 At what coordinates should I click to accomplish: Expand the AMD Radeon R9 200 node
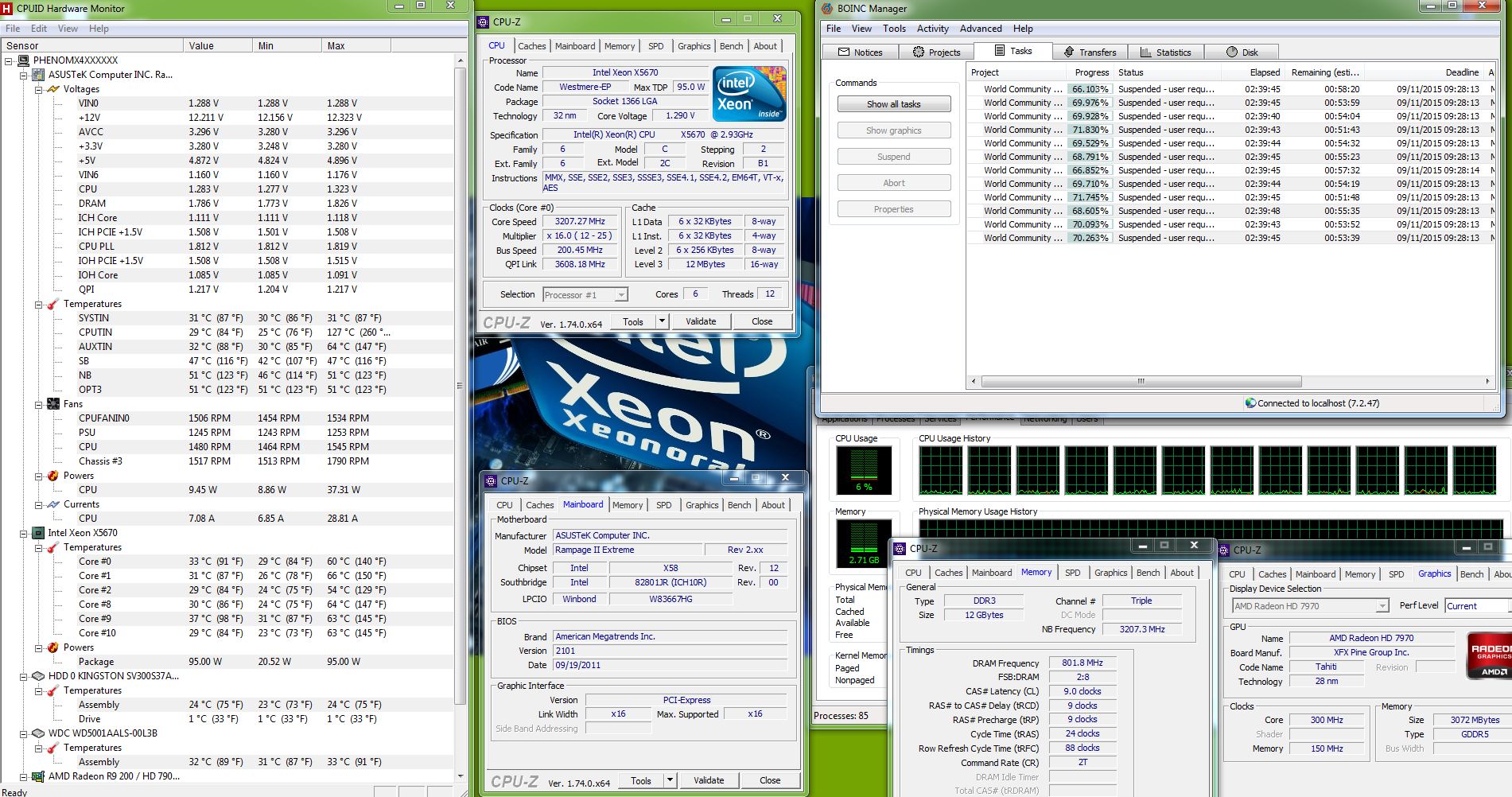24,776
